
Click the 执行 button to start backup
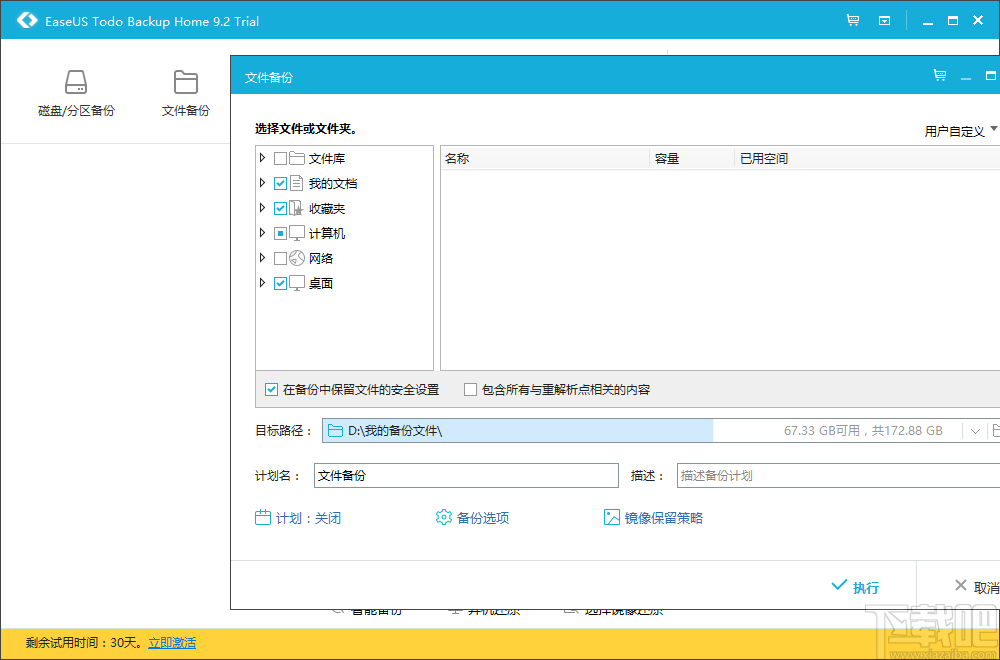pyautogui.click(x=856, y=587)
